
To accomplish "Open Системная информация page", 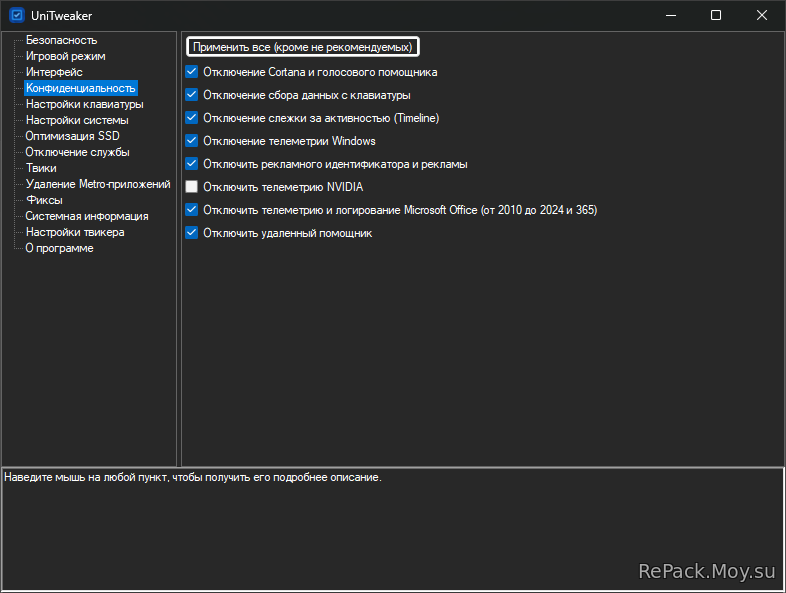I will pyautogui.click(x=87, y=216).
